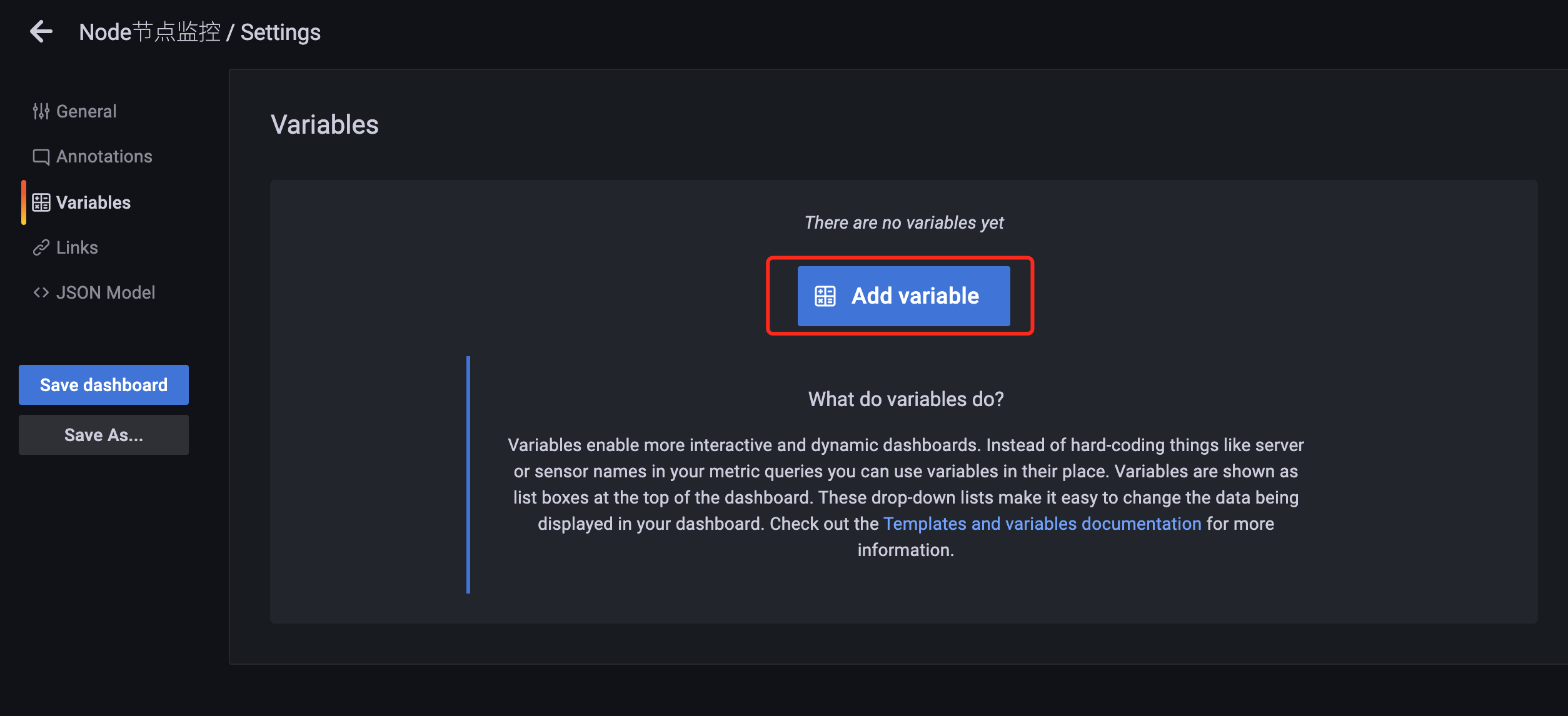The width and height of the screenshot is (1568, 716).
Task: Click the Variables grid icon in sidebar
Action: tap(41, 202)
